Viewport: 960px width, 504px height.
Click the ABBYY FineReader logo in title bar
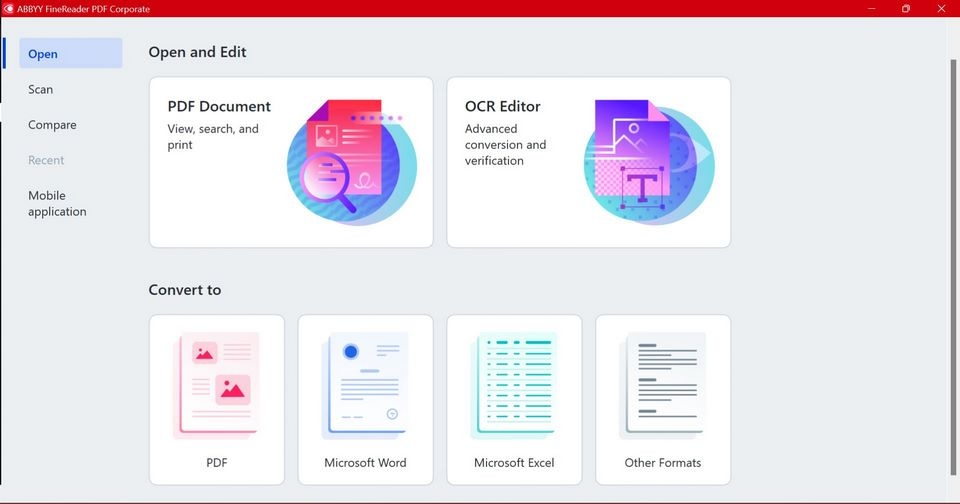8,9
